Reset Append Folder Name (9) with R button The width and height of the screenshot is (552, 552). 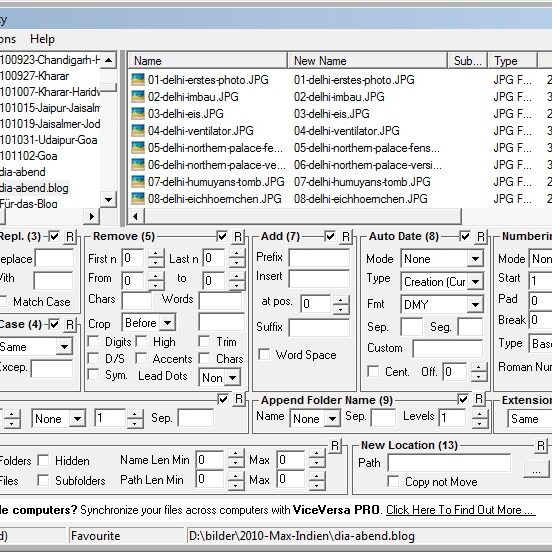tap(479, 399)
